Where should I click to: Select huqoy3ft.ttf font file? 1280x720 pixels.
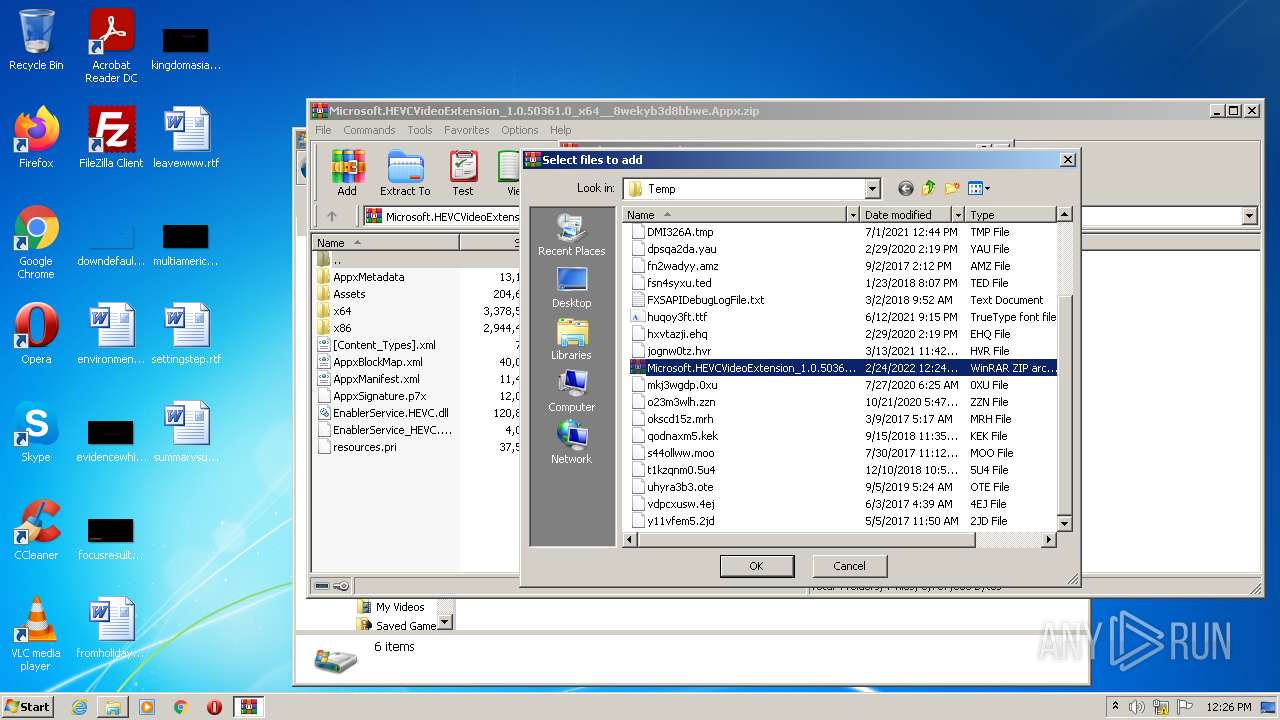(x=676, y=317)
